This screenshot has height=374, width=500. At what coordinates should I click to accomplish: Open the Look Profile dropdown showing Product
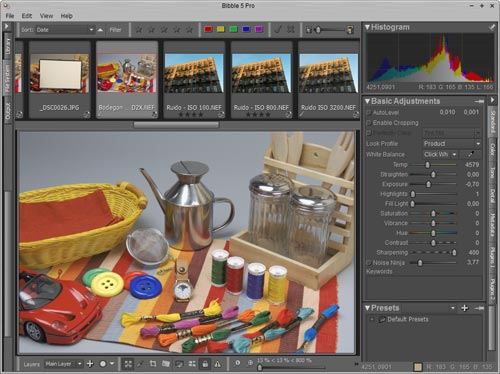point(452,144)
